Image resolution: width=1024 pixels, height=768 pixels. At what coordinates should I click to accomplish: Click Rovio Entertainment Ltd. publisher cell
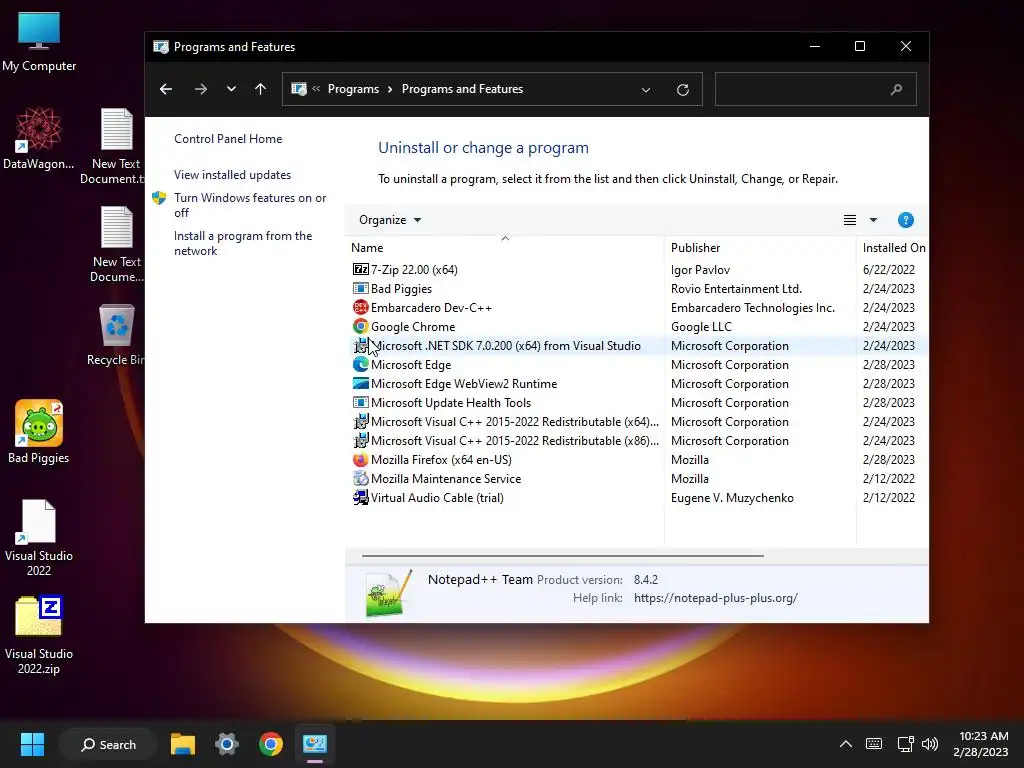736,289
